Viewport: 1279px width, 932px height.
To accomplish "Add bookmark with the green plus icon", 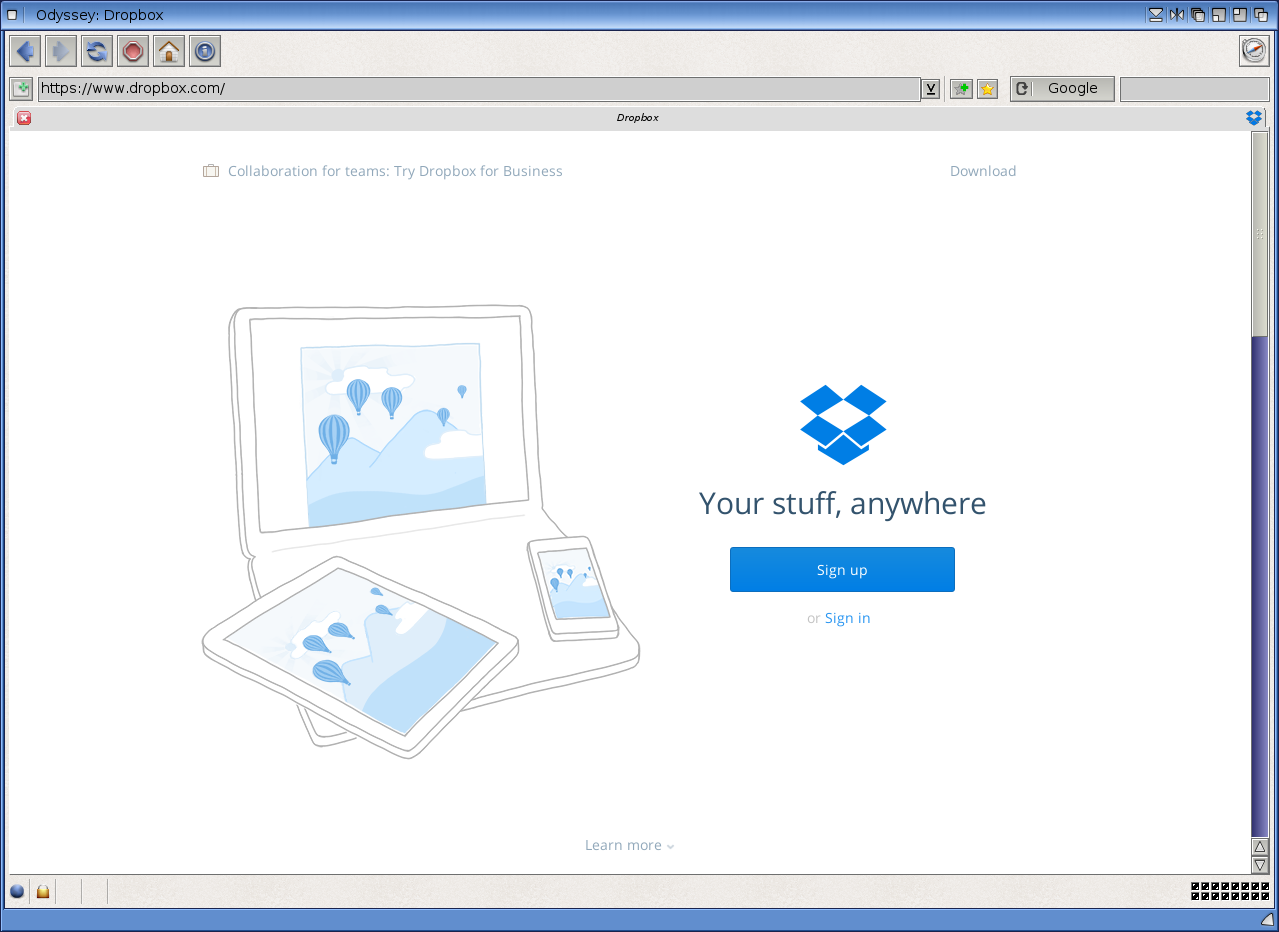I will 961,89.
